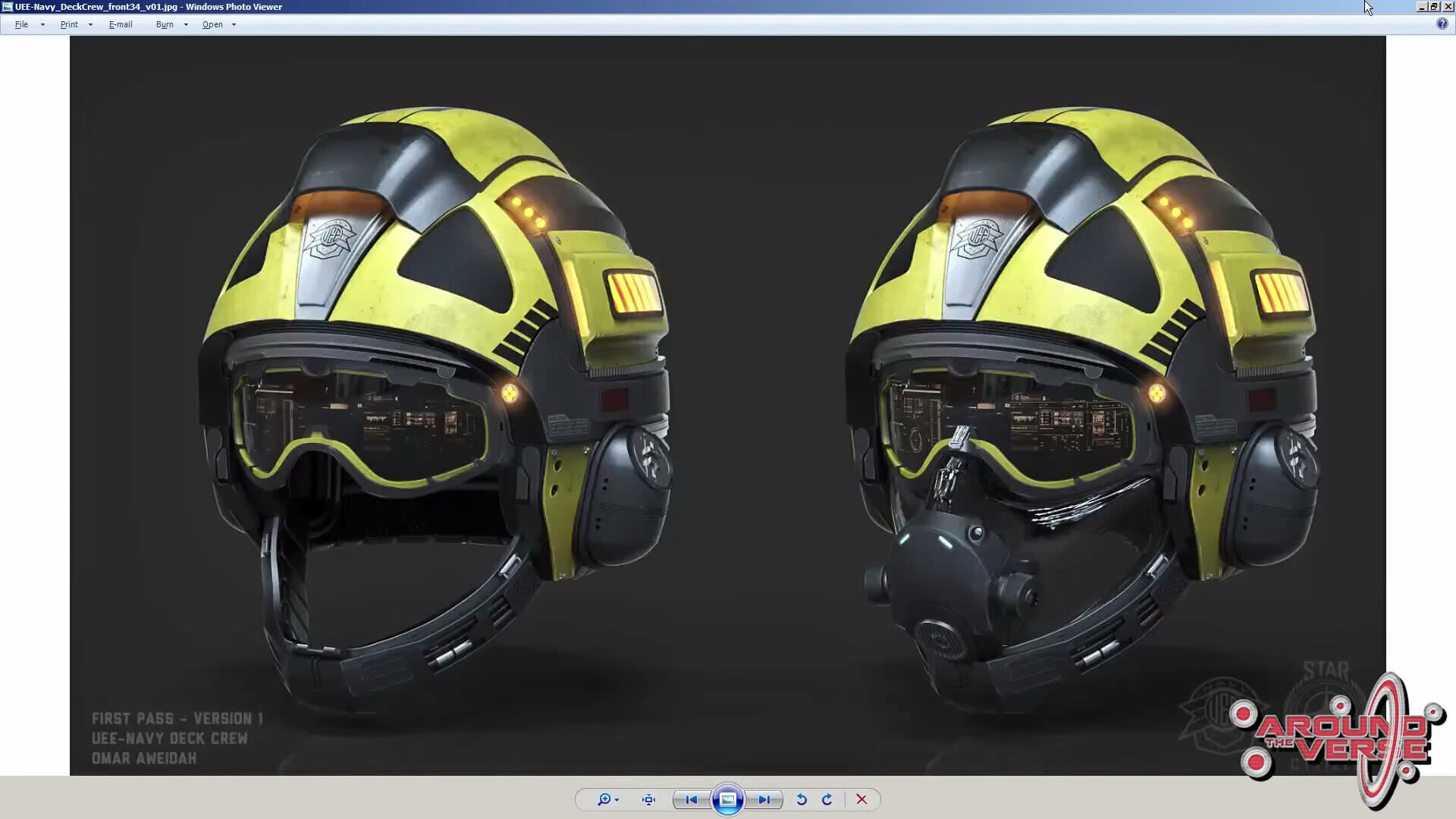Click the E-mail button

coord(121,24)
